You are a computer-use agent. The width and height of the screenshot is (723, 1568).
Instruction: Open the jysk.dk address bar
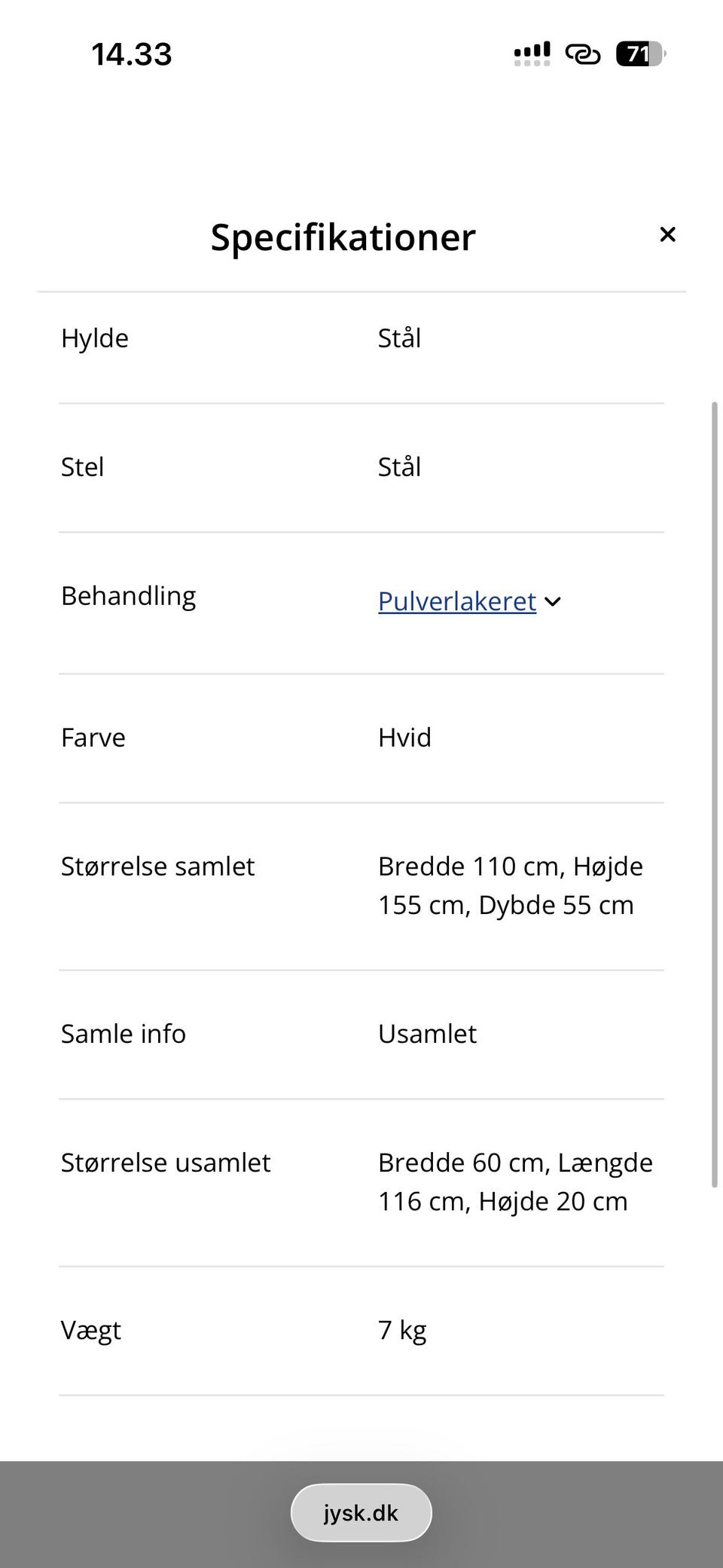[361, 1512]
